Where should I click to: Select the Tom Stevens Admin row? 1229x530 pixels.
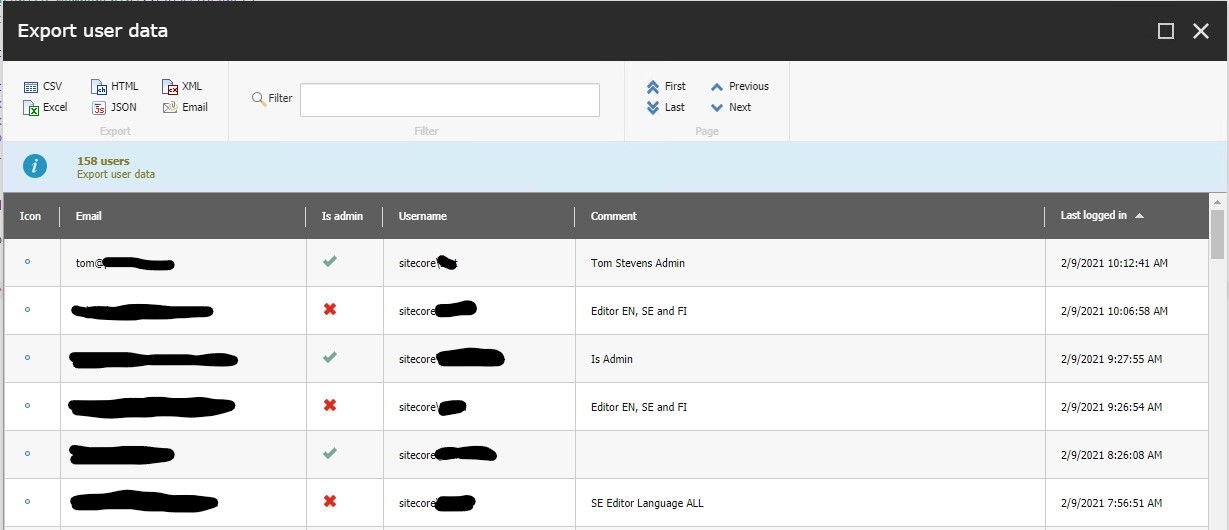[x=637, y=264]
